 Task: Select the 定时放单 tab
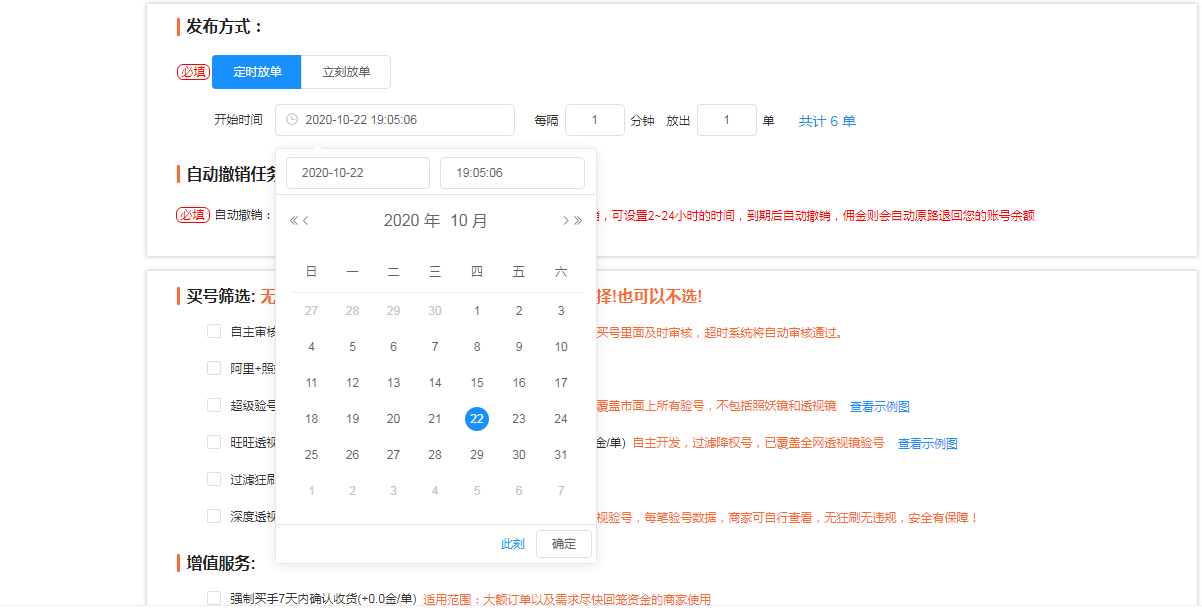coord(257,72)
